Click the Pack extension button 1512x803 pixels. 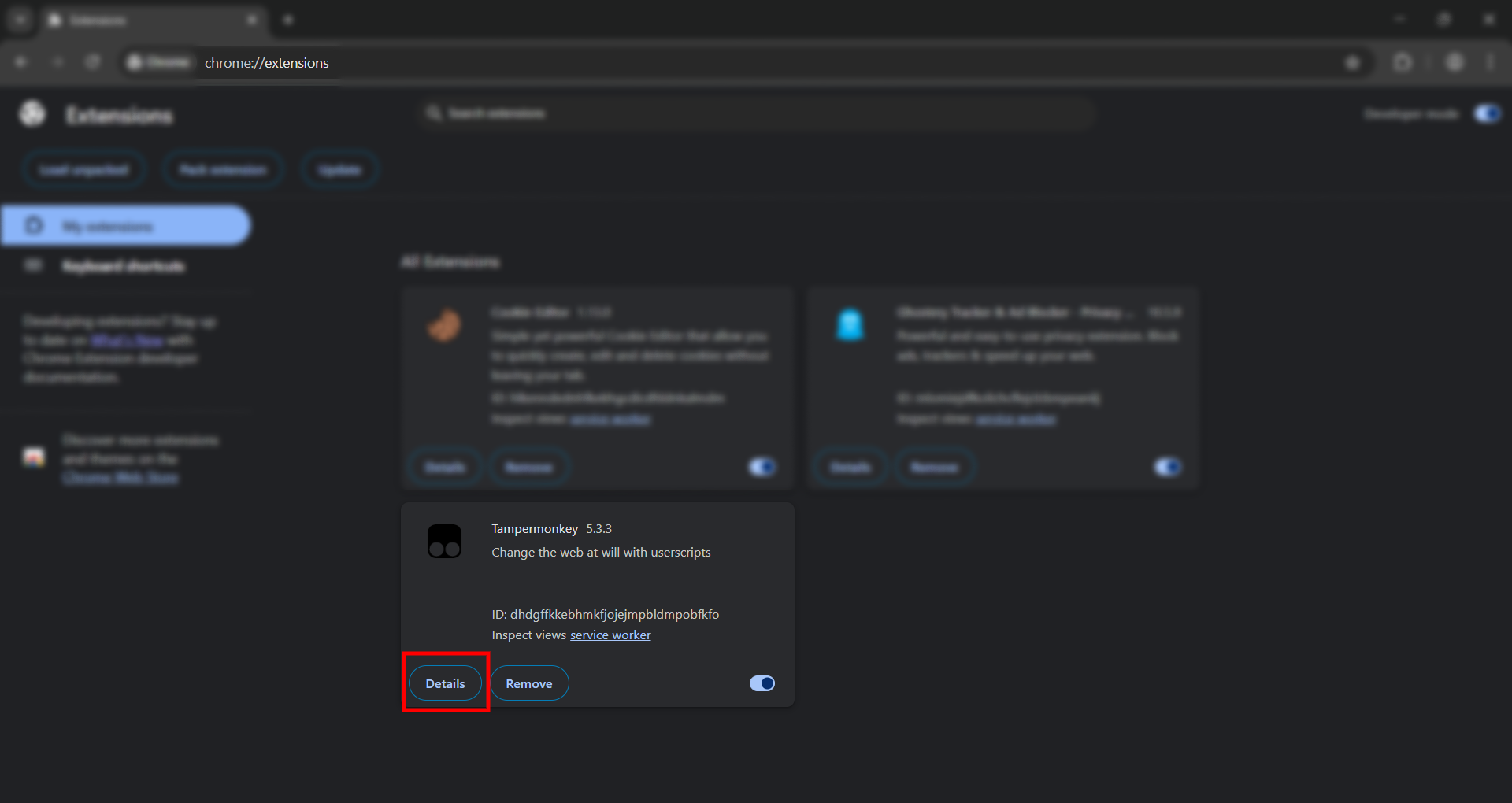(x=223, y=170)
